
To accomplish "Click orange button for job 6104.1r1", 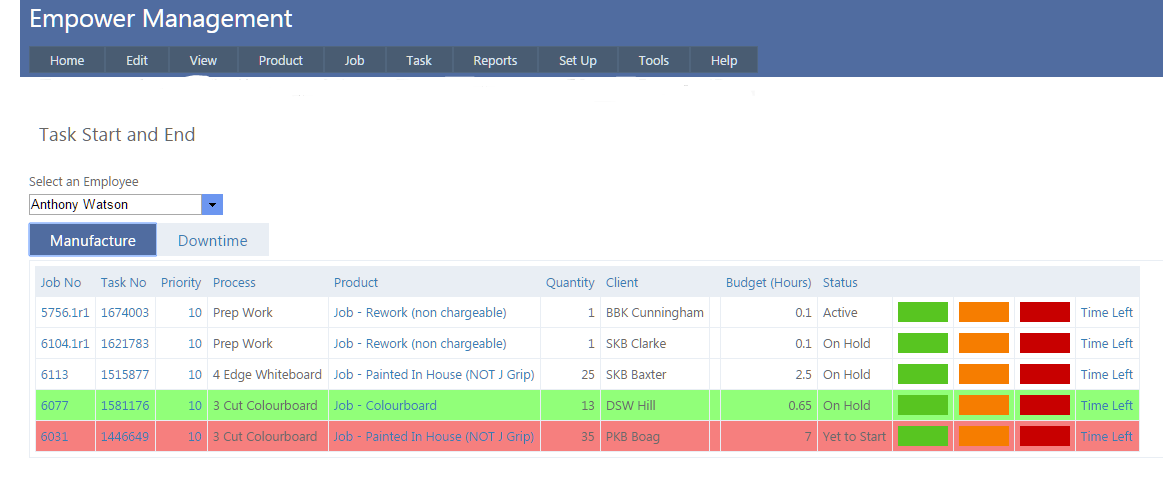I will (983, 343).
